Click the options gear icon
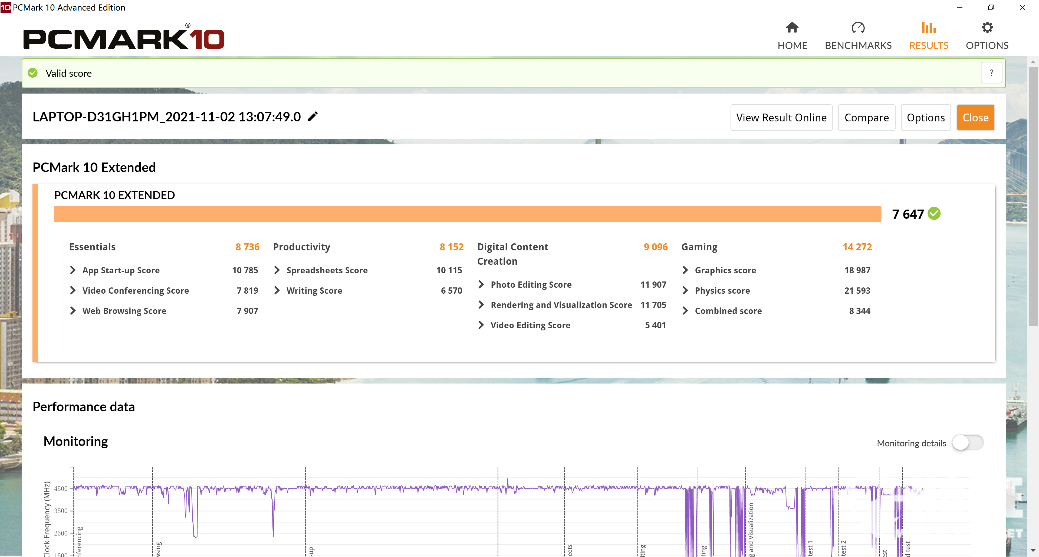 click(987, 27)
